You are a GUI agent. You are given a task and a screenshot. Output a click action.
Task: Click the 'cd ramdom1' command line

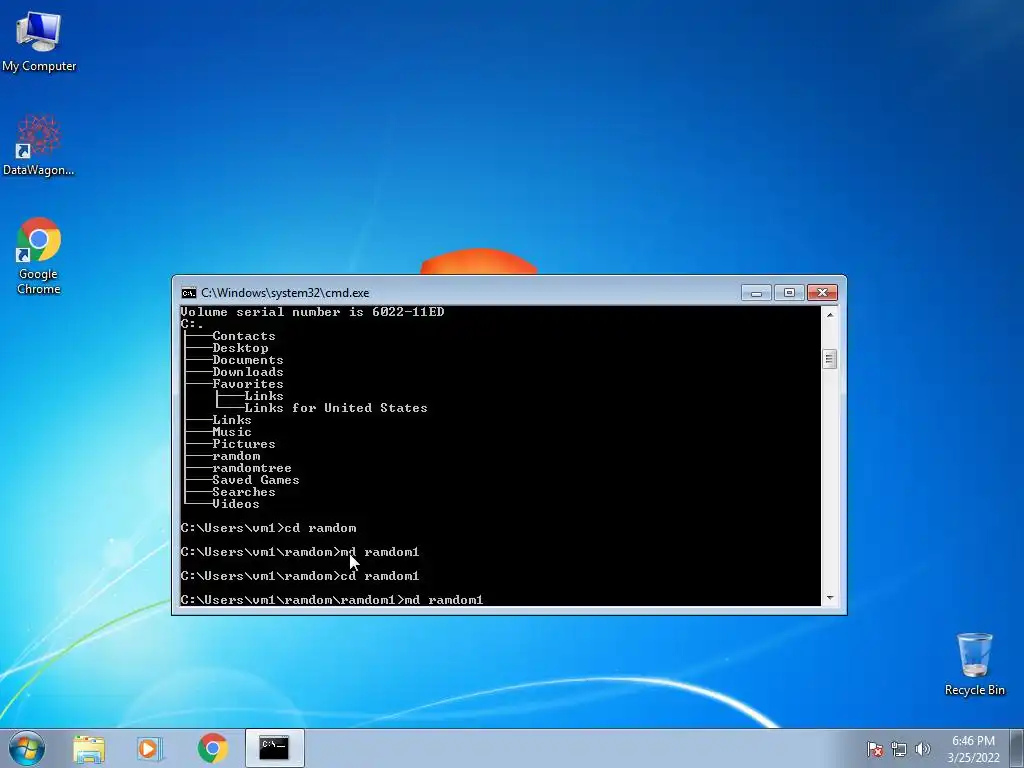point(300,575)
